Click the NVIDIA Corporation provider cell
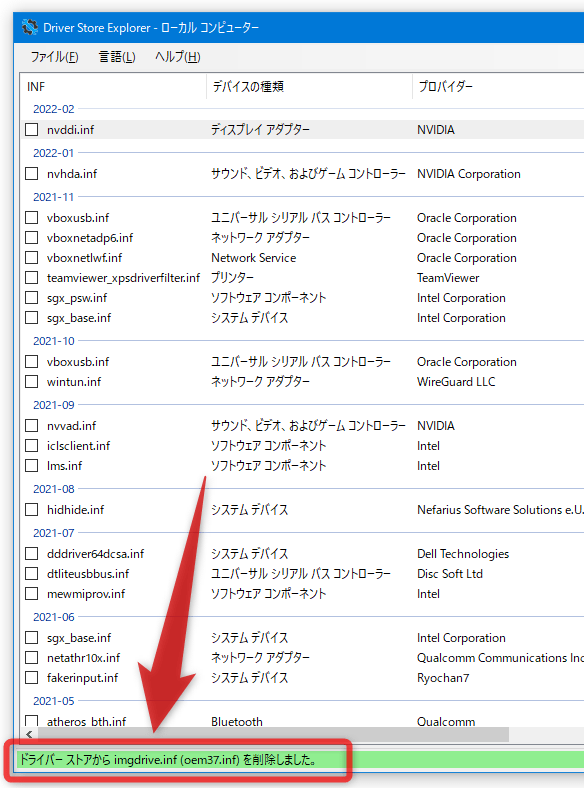Image resolution: width=584 pixels, height=788 pixels. pyautogui.click(x=469, y=174)
